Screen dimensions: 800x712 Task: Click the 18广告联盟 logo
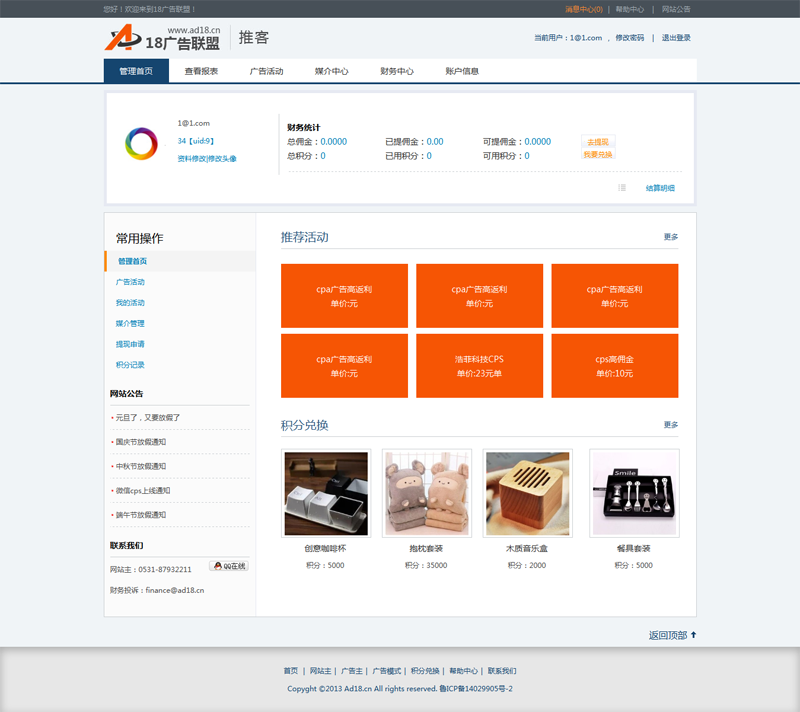click(x=163, y=38)
